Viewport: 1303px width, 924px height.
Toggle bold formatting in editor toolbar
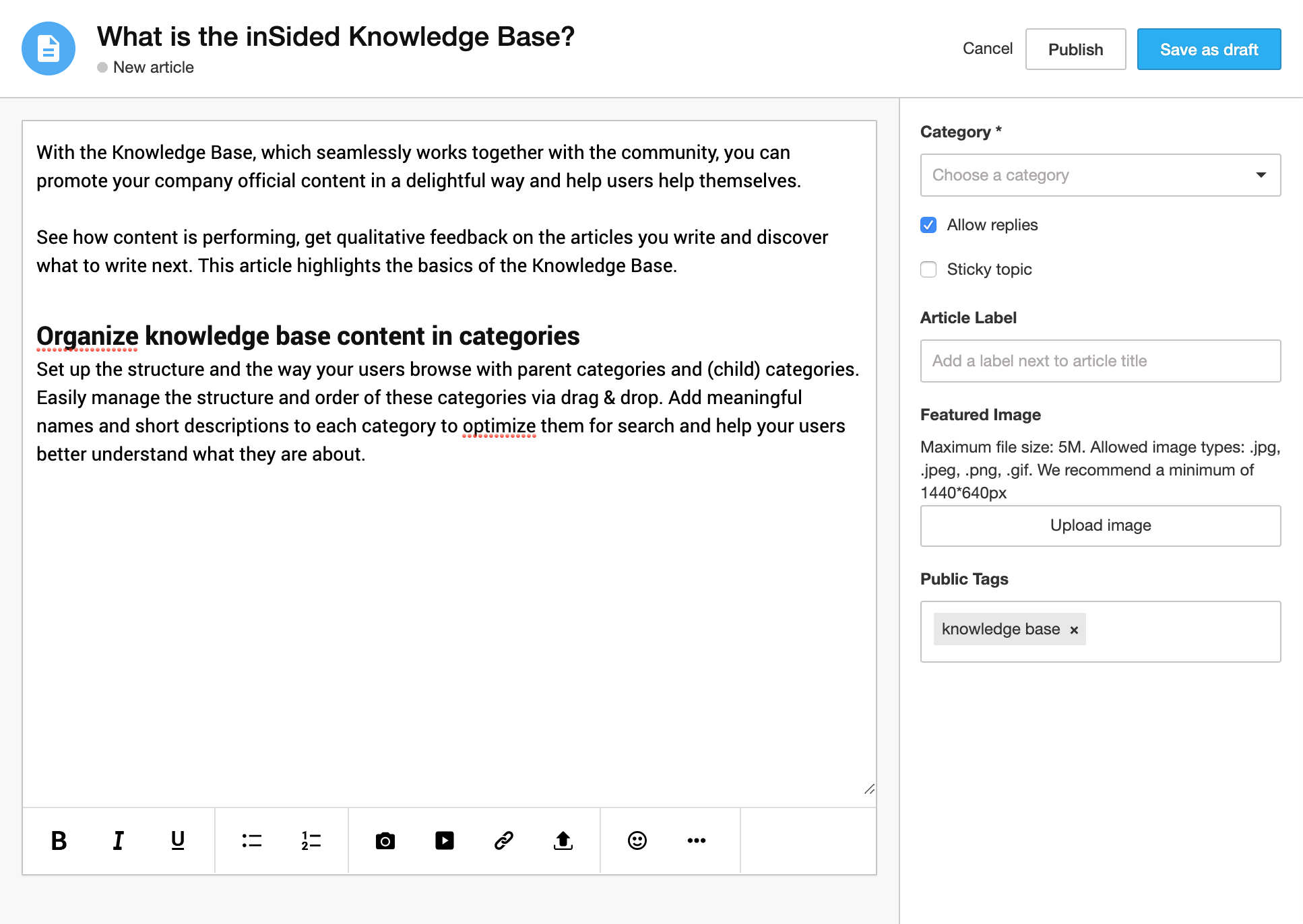(x=59, y=840)
